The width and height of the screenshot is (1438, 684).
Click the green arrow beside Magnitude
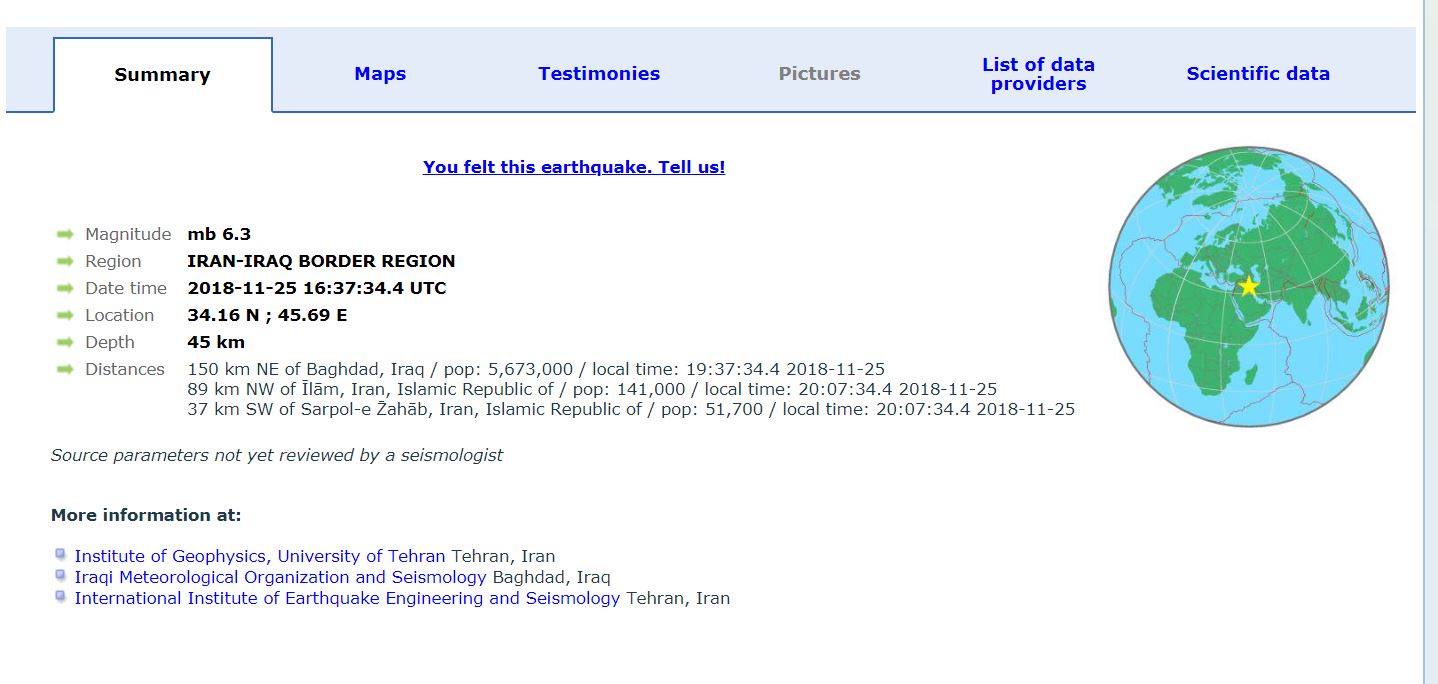(65, 234)
